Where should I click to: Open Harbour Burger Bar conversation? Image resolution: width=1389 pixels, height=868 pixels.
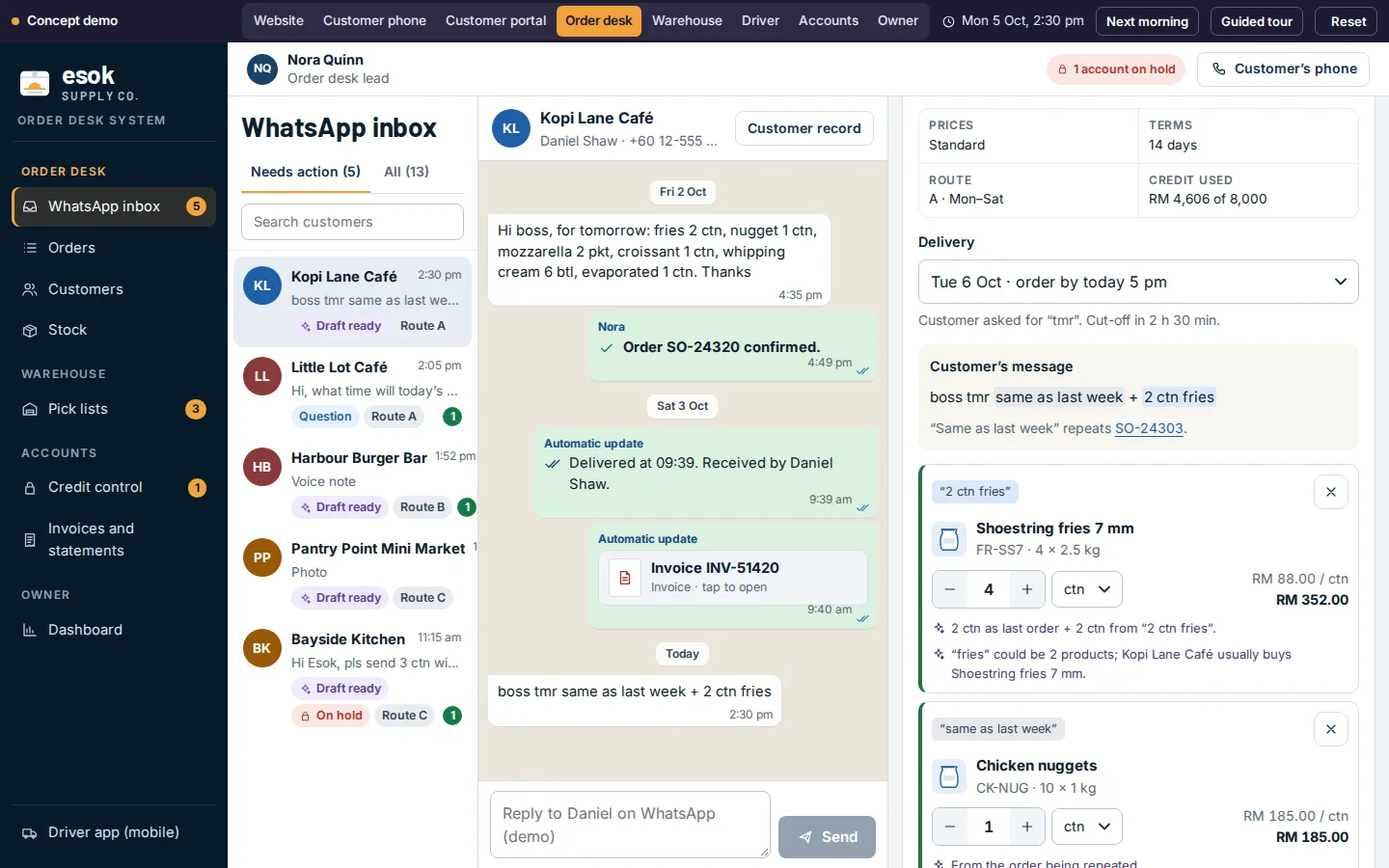coord(352,483)
